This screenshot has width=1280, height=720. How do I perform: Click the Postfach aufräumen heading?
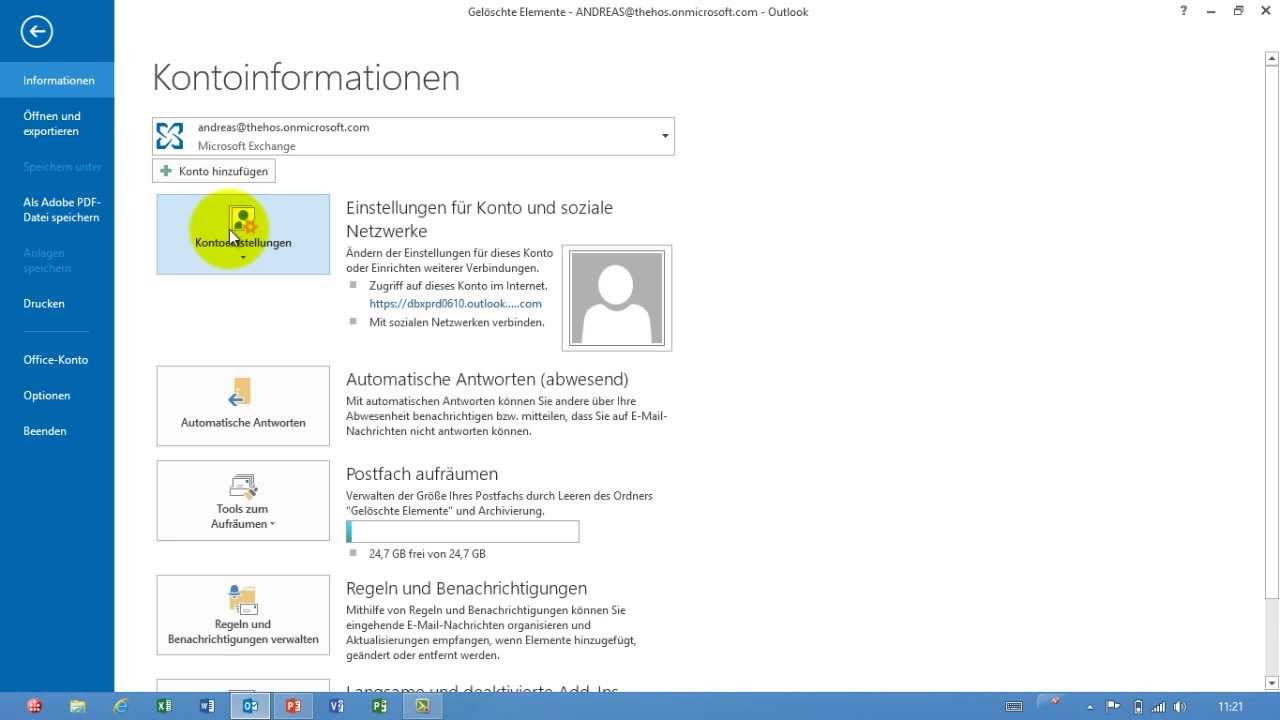[x=422, y=474]
